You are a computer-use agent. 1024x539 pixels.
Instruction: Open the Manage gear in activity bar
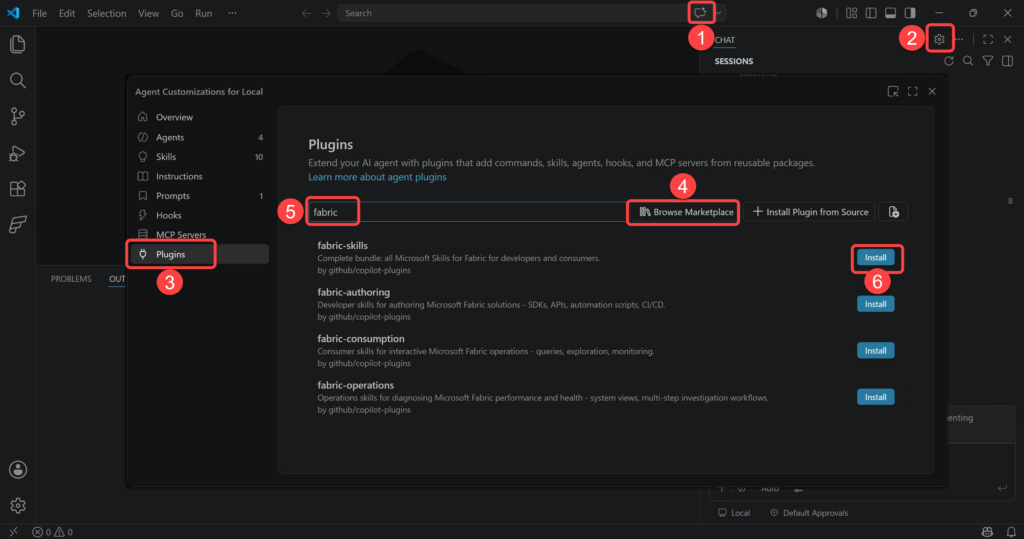point(18,505)
